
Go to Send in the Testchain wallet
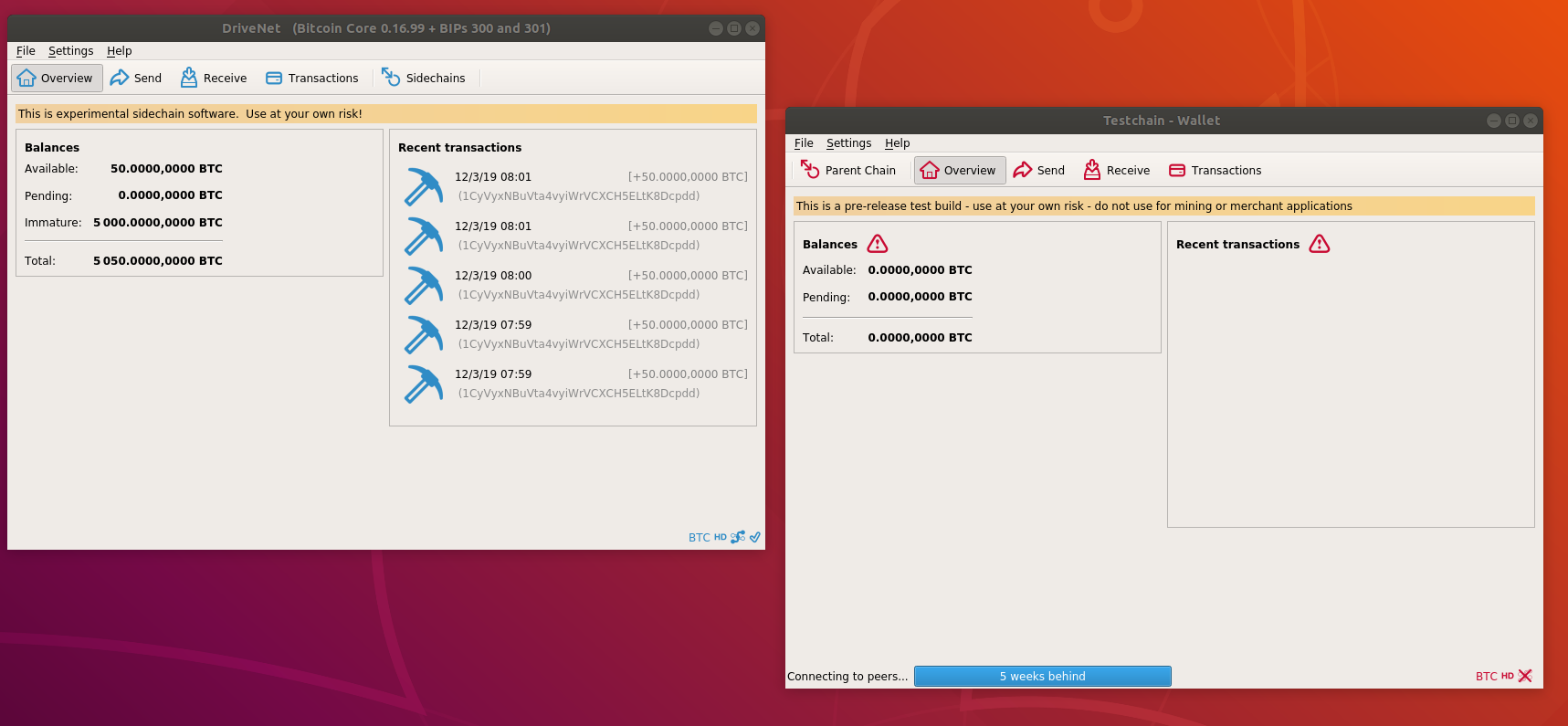1039,170
